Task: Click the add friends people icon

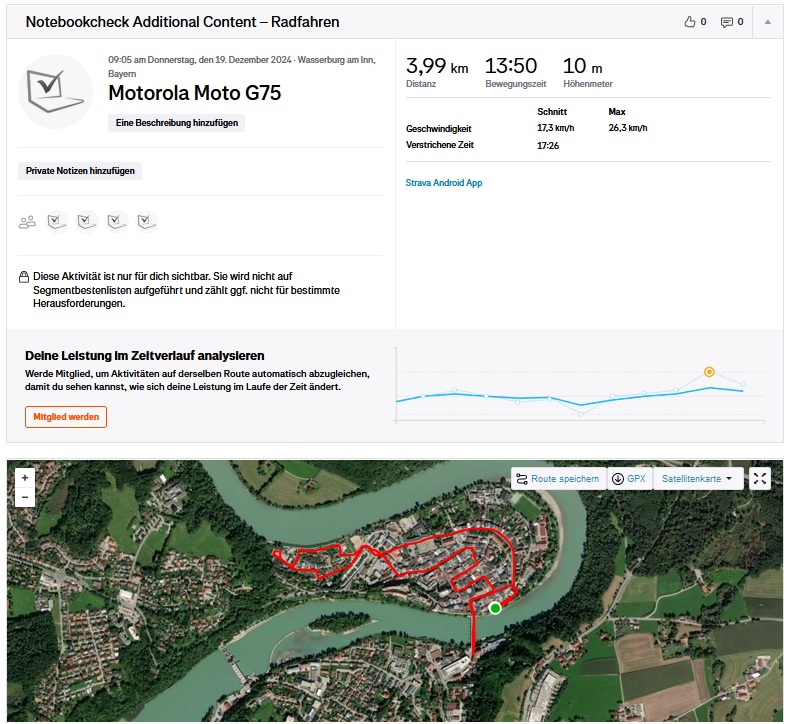Action: pos(27,221)
